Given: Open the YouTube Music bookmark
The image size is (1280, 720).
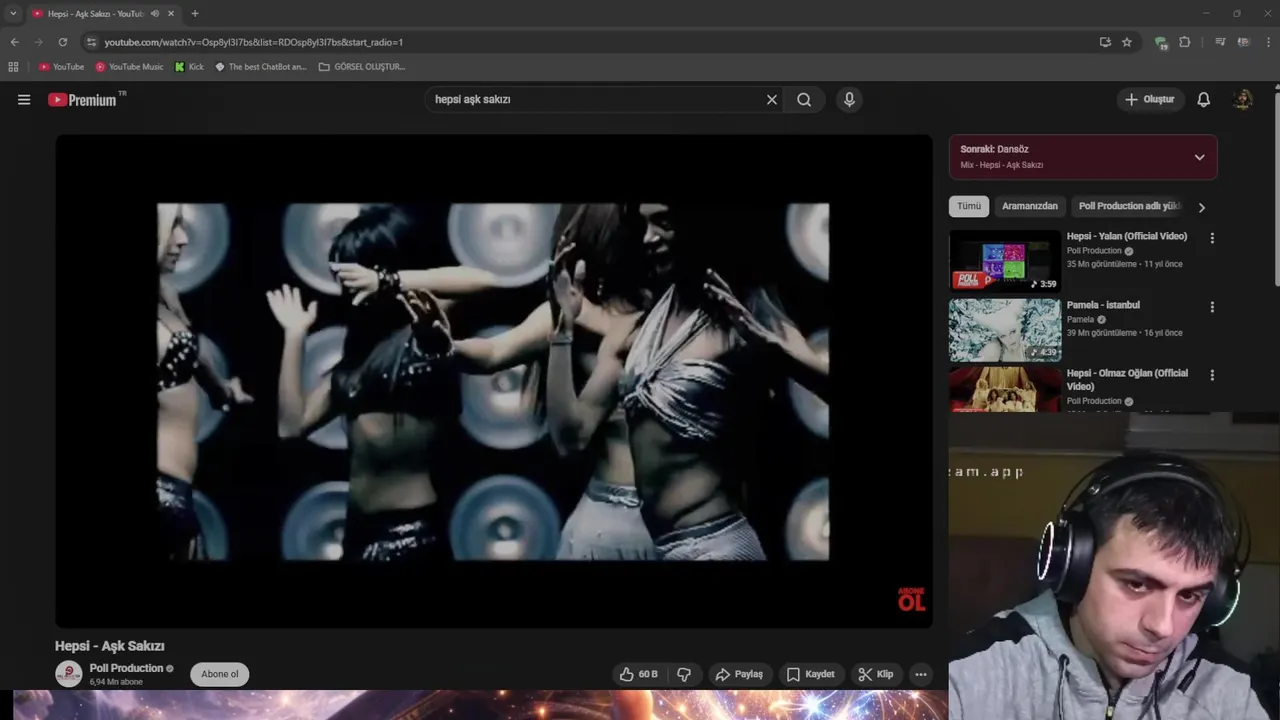Looking at the screenshot, I should (129, 67).
